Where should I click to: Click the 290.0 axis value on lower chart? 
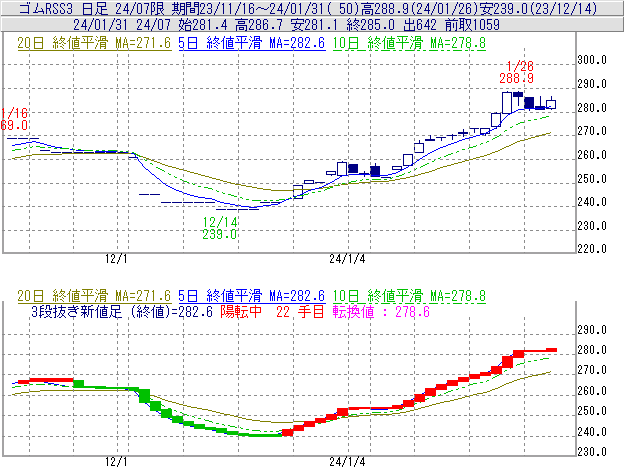pos(592,330)
